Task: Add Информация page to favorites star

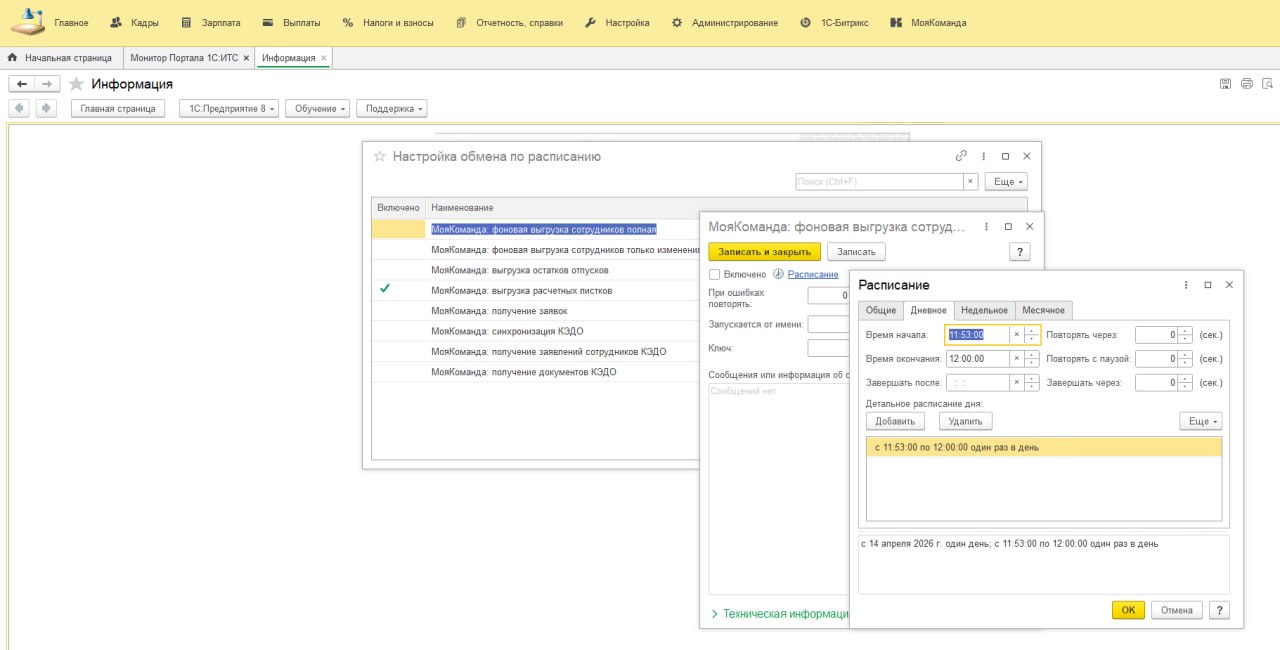Action: point(76,84)
